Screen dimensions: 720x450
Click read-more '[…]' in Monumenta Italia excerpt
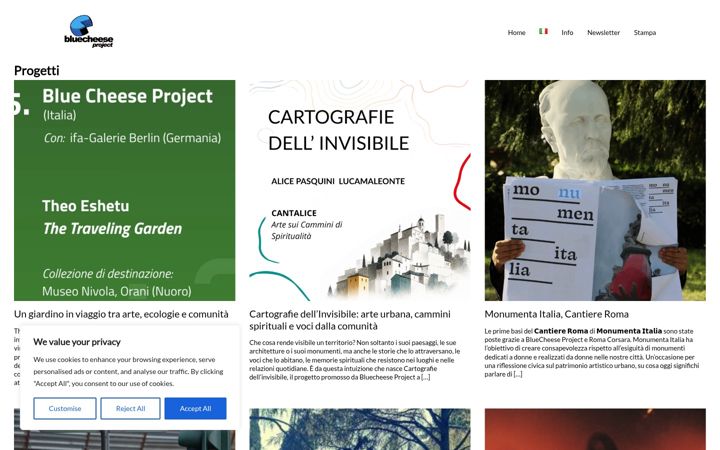click(518, 374)
